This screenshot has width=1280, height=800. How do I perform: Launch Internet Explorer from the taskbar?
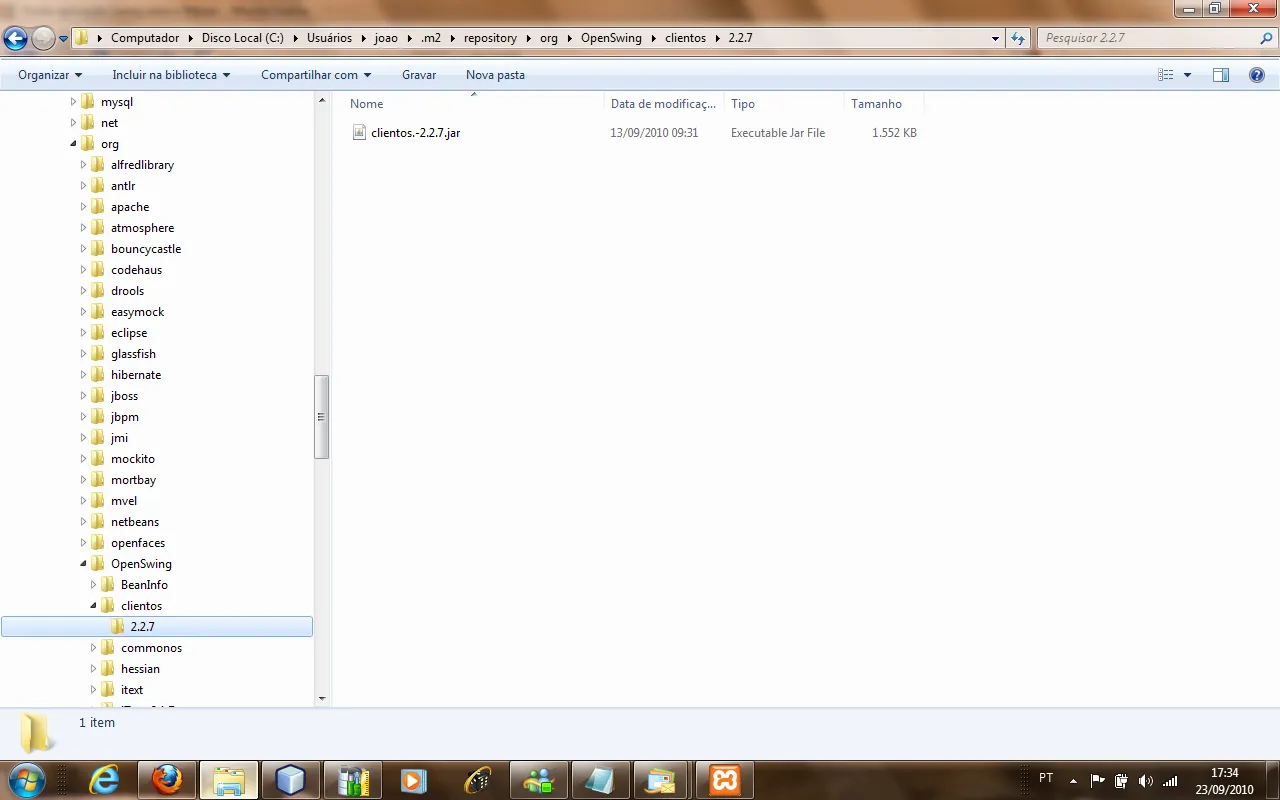click(x=103, y=779)
